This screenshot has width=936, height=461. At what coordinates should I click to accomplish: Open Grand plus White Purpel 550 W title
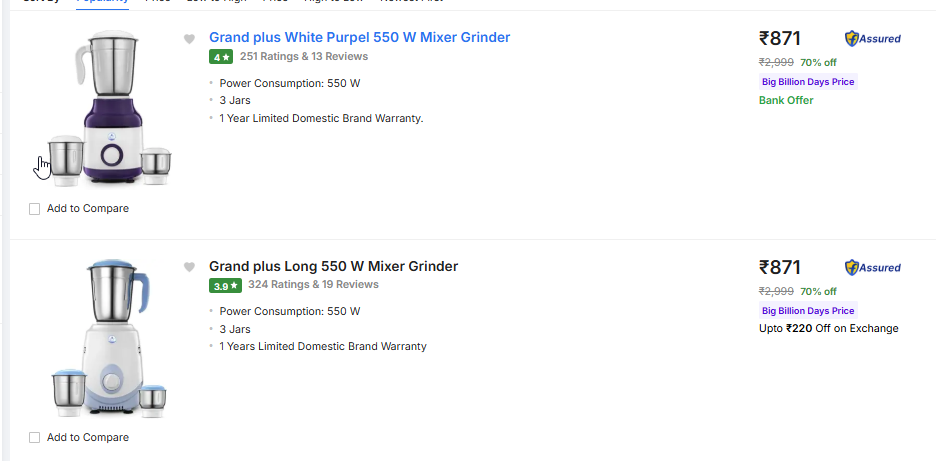[359, 38]
